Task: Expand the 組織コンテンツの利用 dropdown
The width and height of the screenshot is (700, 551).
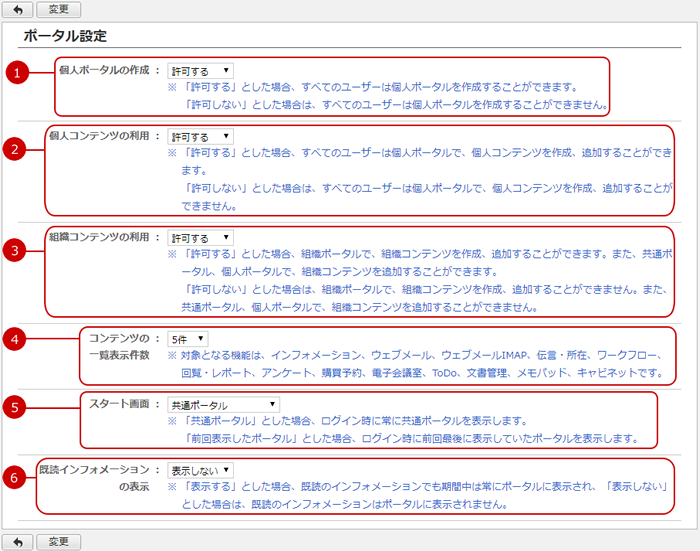Action: pyautogui.click(x=200, y=239)
